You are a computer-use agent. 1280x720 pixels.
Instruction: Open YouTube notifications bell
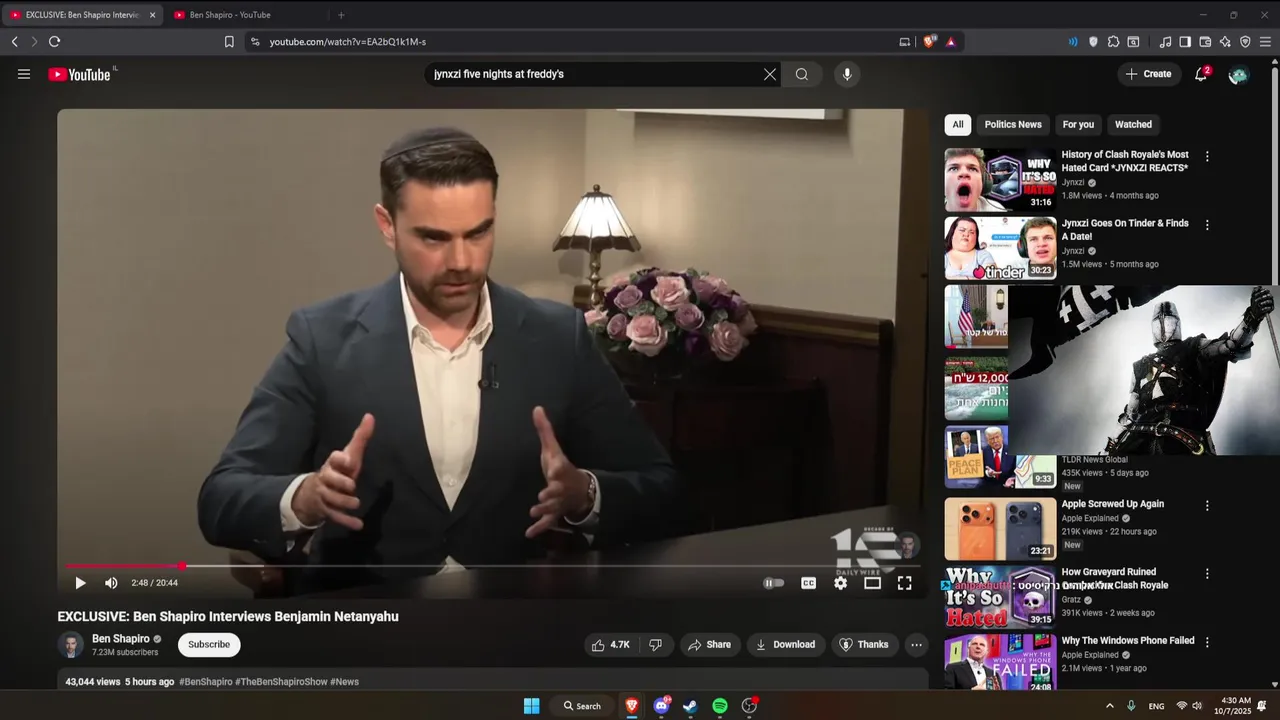tap(1201, 74)
